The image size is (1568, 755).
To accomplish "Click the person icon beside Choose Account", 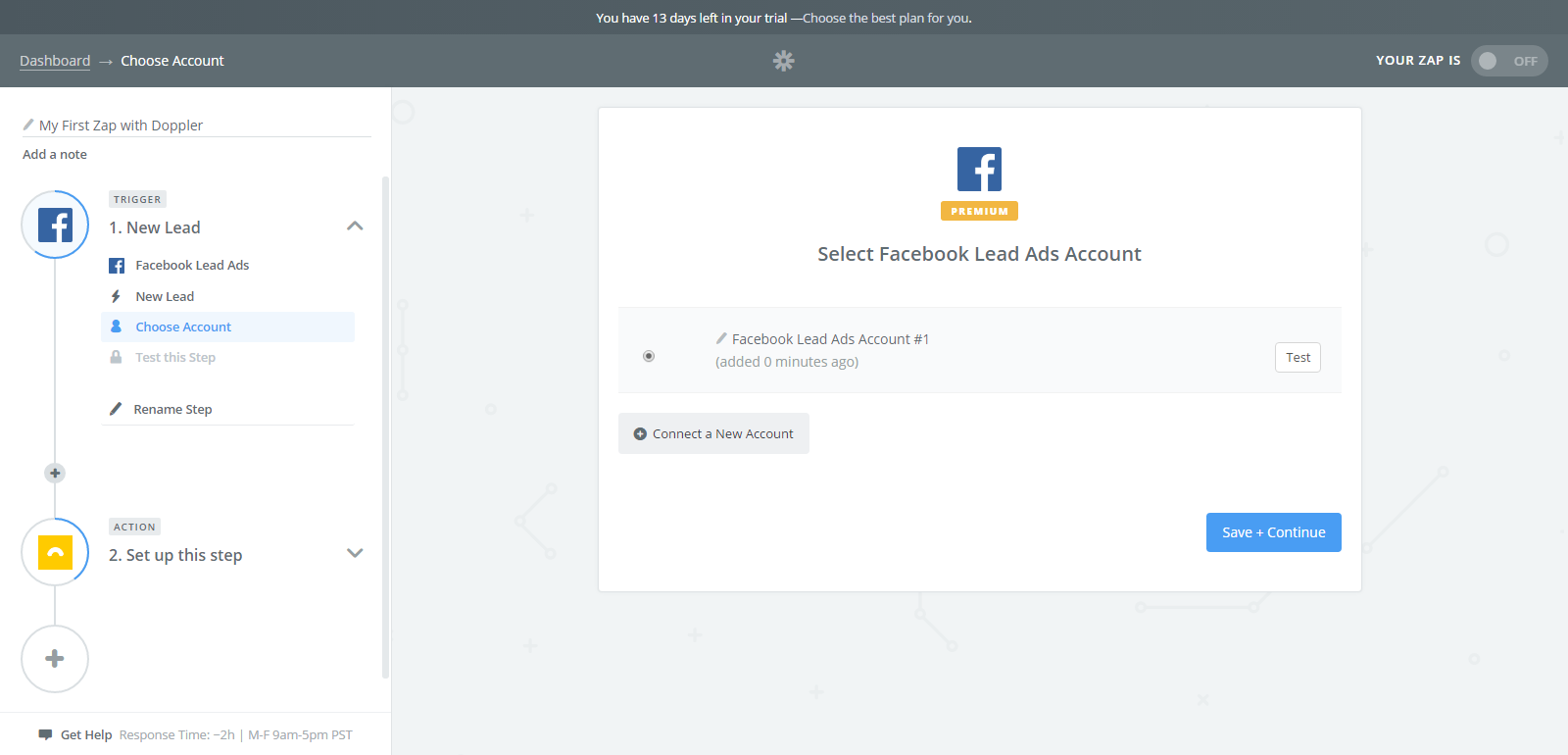I will pos(116,327).
